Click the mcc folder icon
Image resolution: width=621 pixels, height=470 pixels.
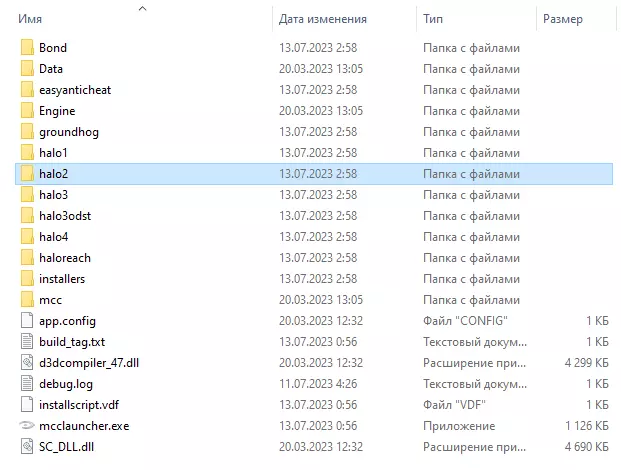[27, 299]
